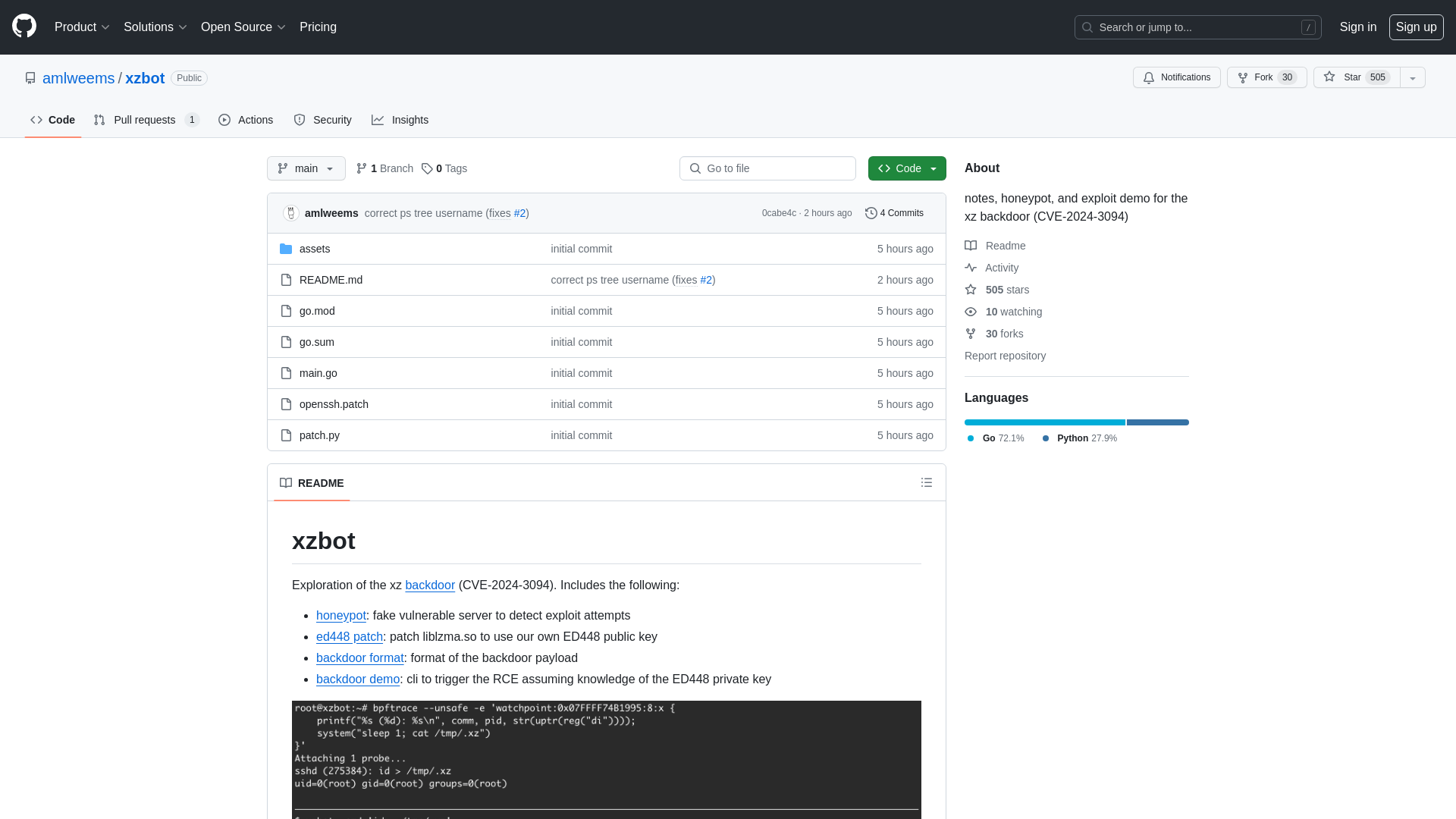
Task: Click the main.go file icon
Action: [286, 373]
